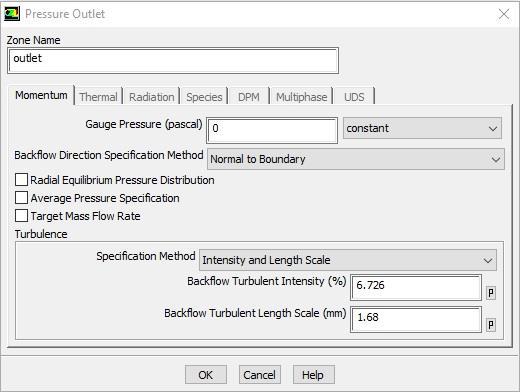Click parameter button beside Backflow Turbulent Length Scale

pos(490,325)
